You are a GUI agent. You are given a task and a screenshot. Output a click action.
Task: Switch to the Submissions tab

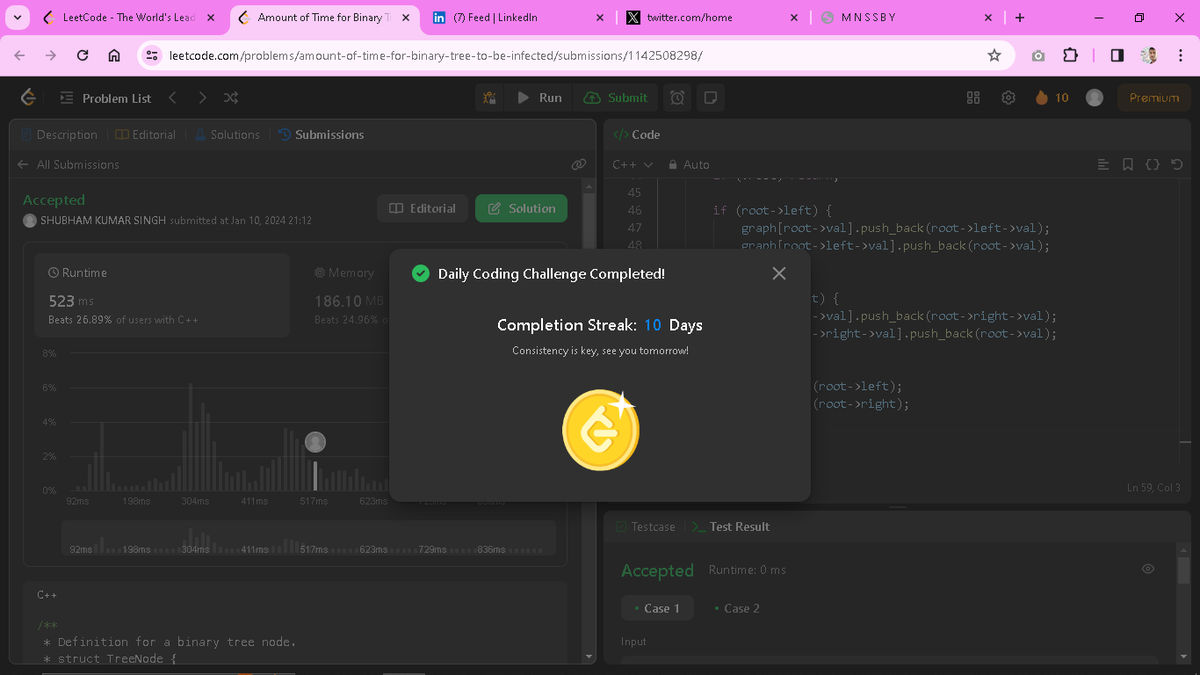click(321, 135)
